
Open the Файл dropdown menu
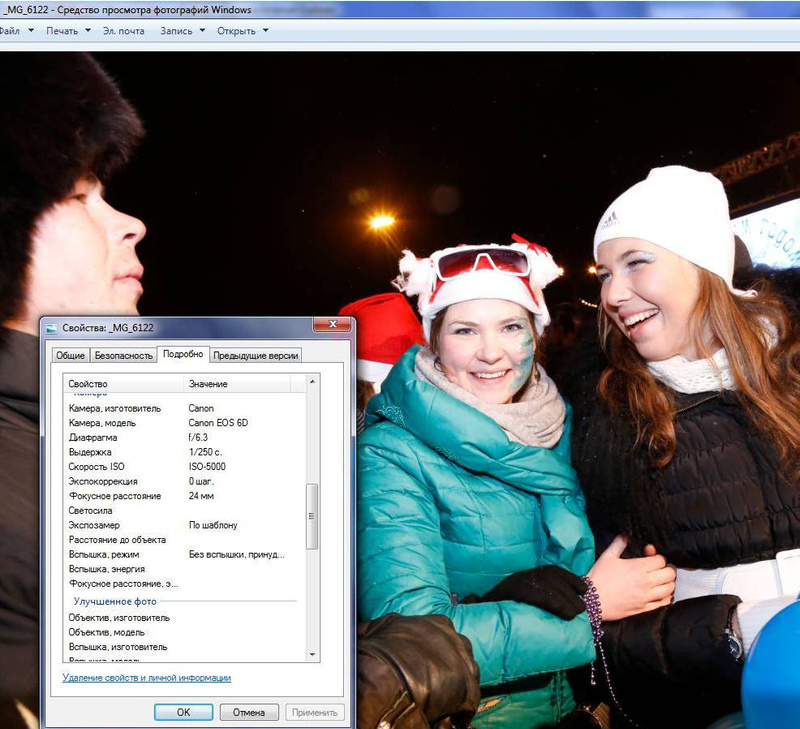coord(14,31)
